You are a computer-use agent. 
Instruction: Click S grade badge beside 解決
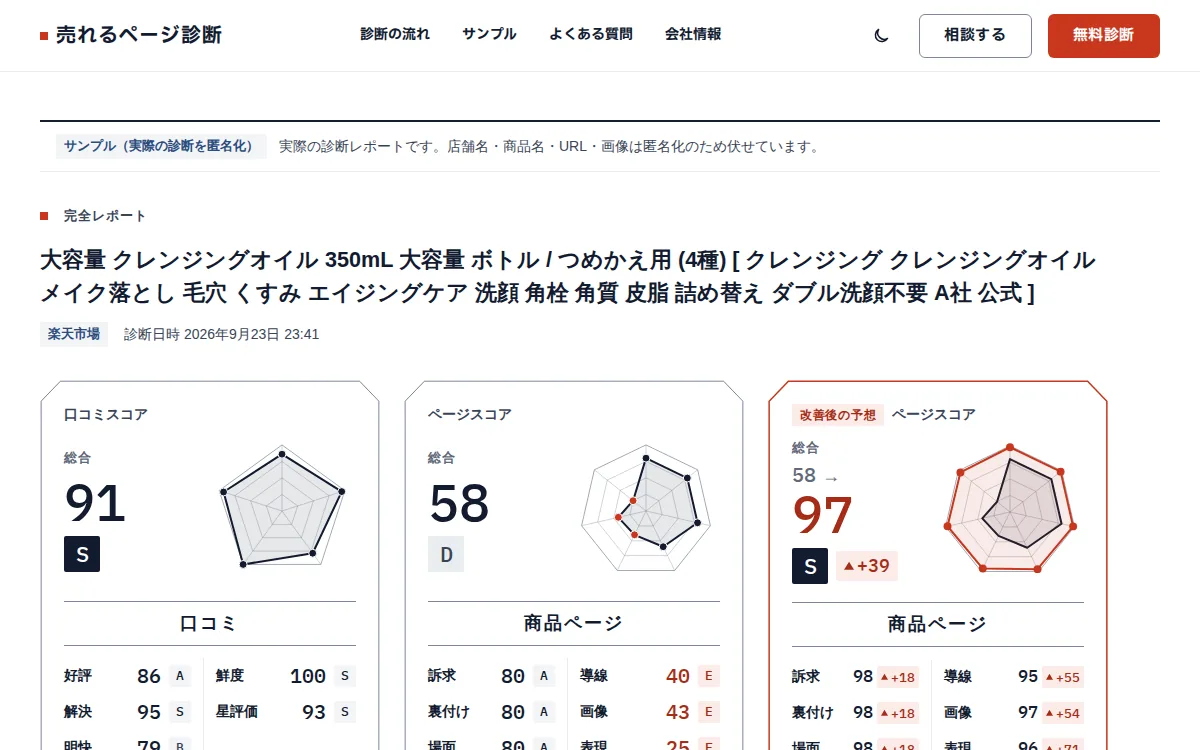[x=180, y=712]
